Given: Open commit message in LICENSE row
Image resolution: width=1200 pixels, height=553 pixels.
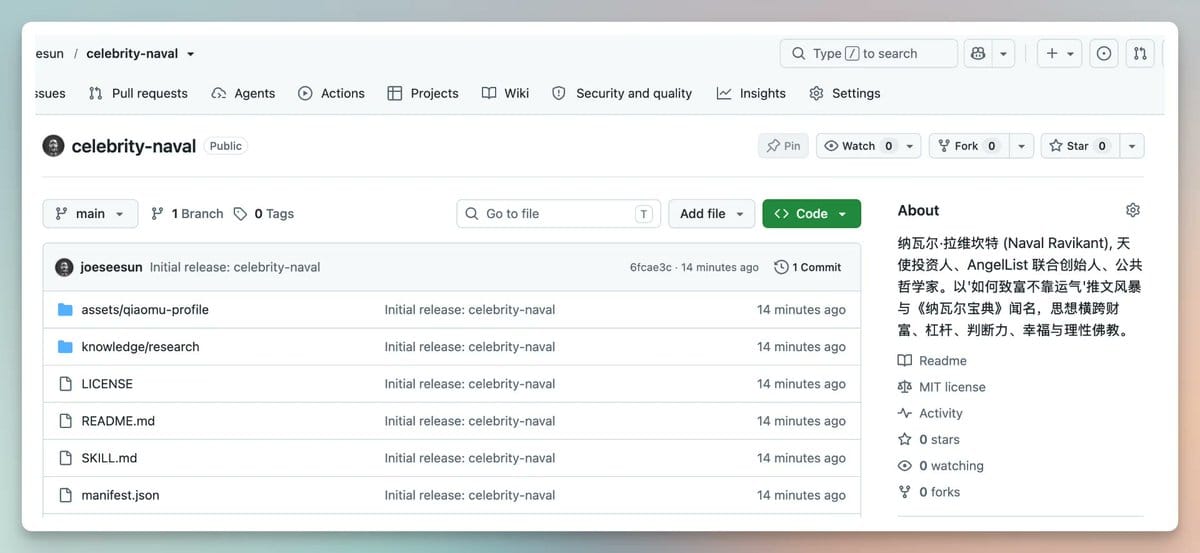Looking at the screenshot, I should point(470,384).
